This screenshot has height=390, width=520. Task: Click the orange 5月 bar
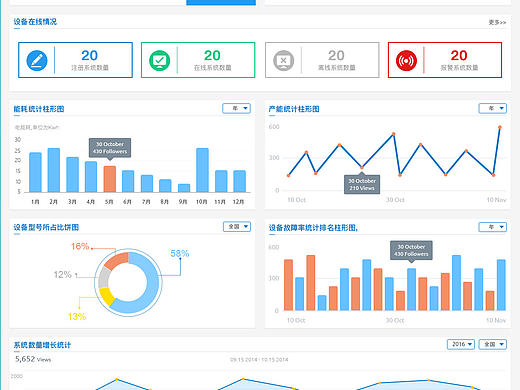click(x=110, y=179)
